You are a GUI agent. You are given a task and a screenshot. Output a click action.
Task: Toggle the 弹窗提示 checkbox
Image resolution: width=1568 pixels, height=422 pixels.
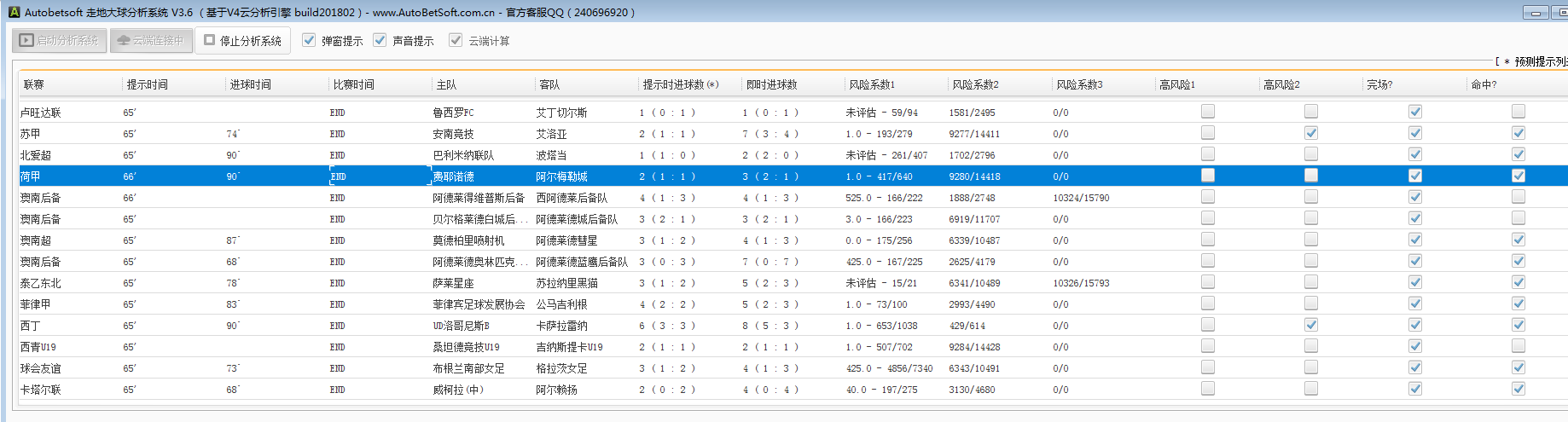click(x=310, y=40)
